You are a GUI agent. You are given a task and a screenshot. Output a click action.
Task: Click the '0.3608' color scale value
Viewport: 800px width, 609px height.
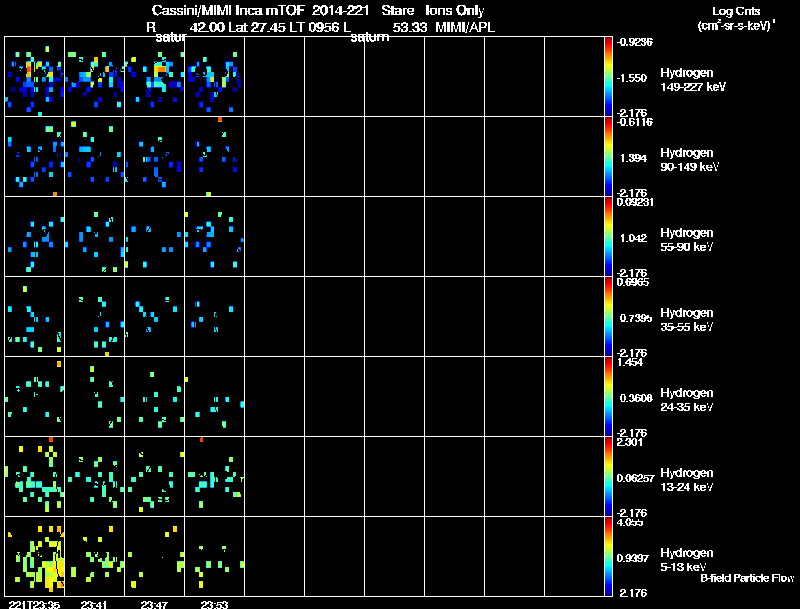(x=636, y=398)
